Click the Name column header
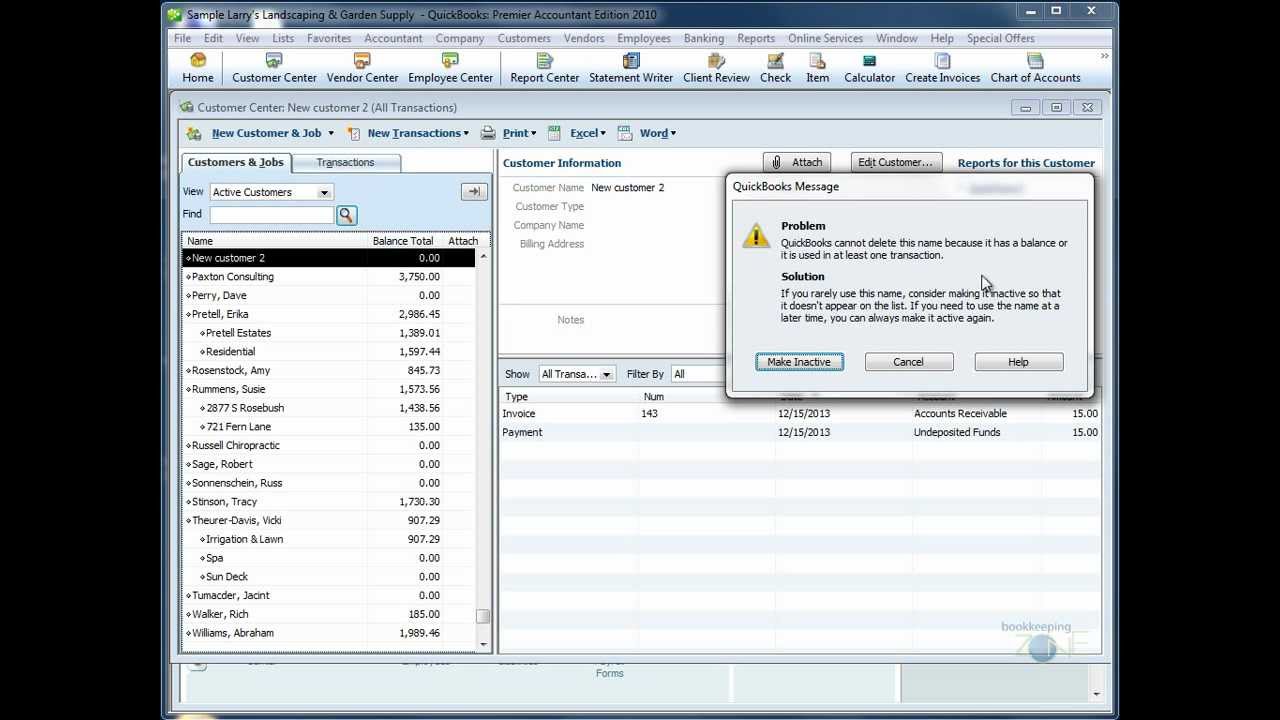Screen dimensions: 1280x720 click(274, 241)
